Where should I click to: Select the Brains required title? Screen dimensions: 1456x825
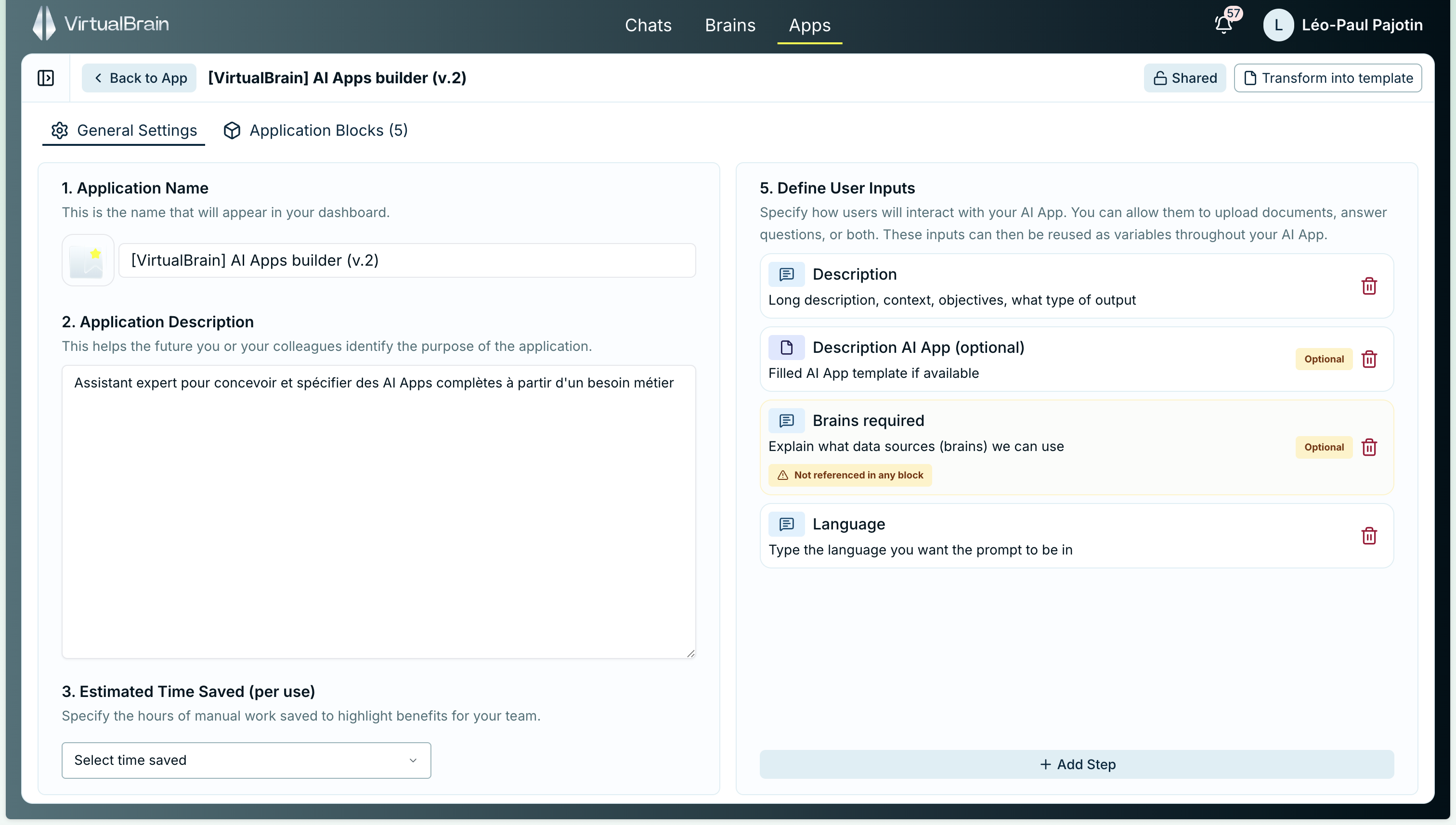[x=868, y=420]
